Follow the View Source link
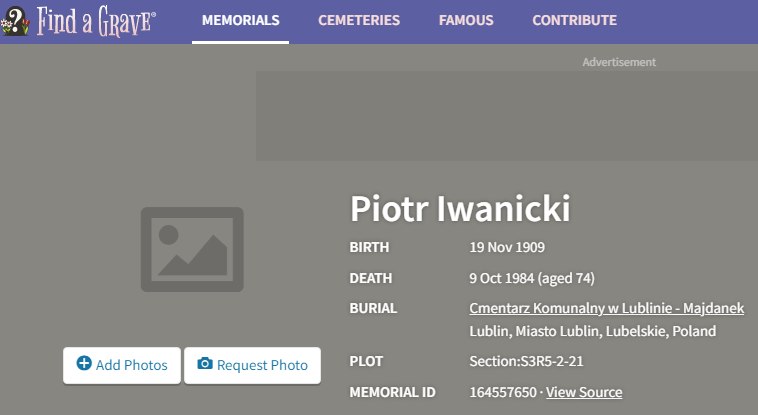 pyautogui.click(x=584, y=392)
